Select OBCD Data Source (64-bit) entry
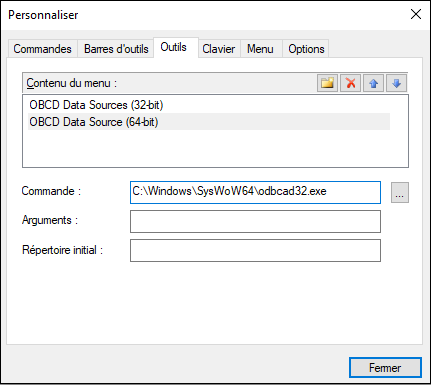The width and height of the screenshot is (431, 385). [209, 122]
